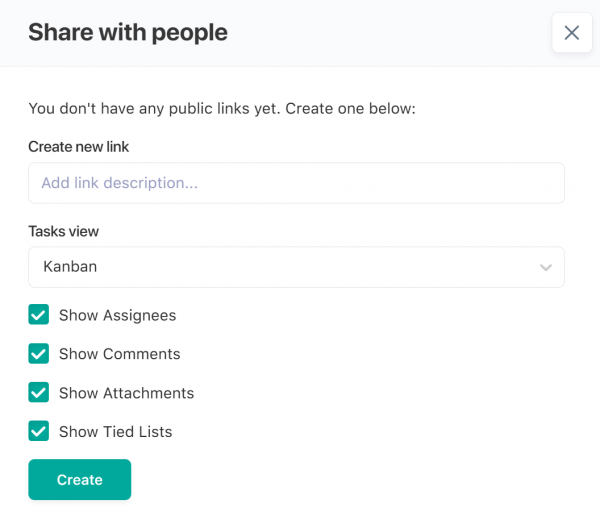Click the white checkmark icon beside Show Tied Lists
The image size is (600, 516).
click(x=39, y=432)
